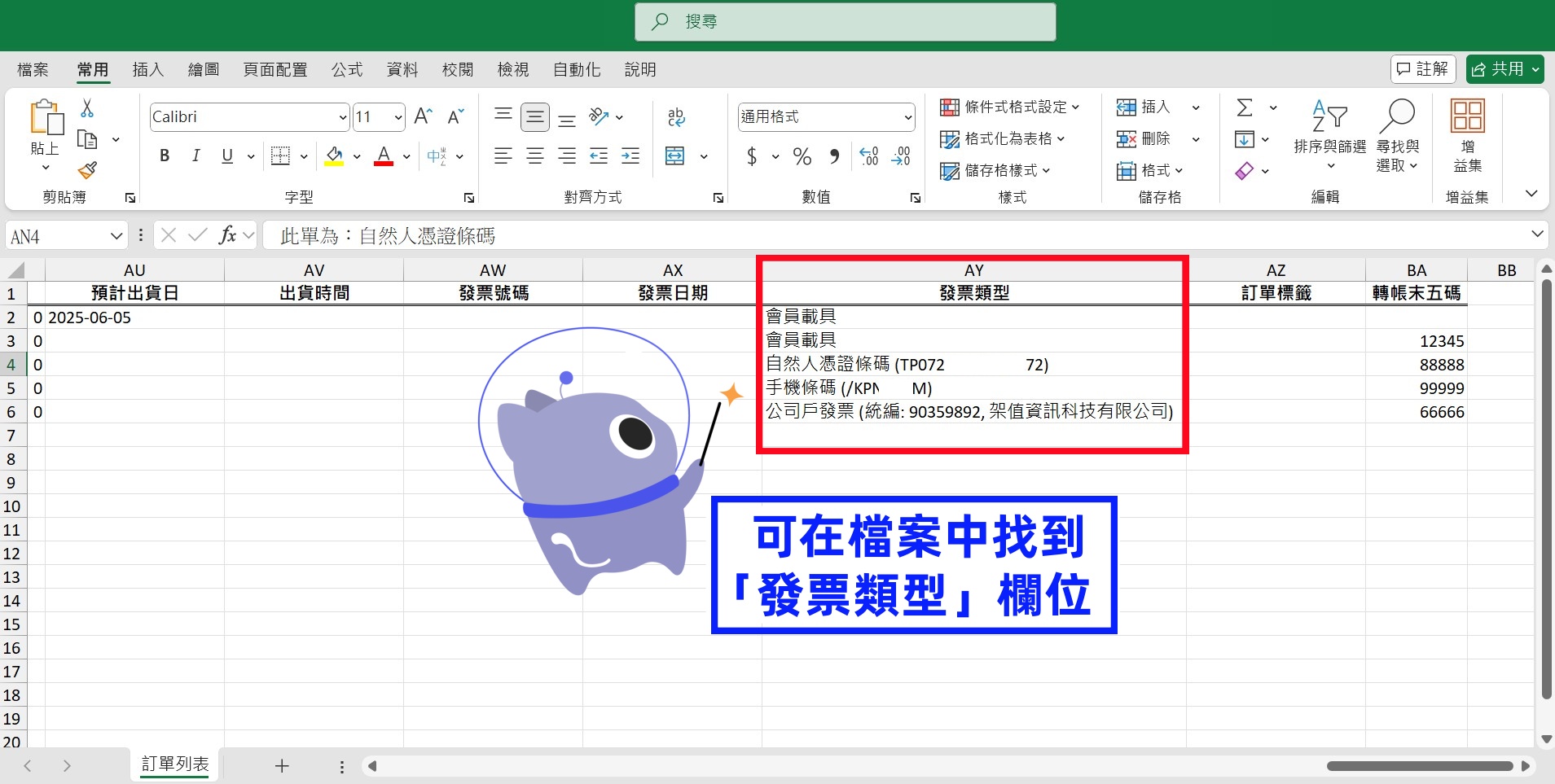Toggle Bold formatting

click(165, 155)
